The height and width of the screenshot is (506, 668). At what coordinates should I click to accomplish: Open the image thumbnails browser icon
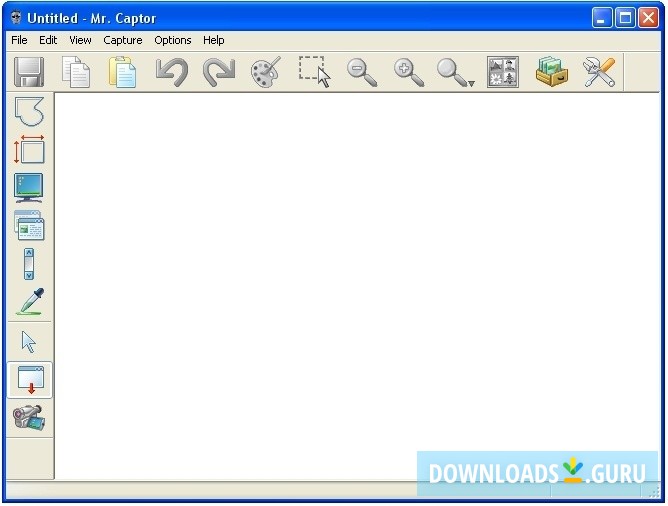pos(503,72)
